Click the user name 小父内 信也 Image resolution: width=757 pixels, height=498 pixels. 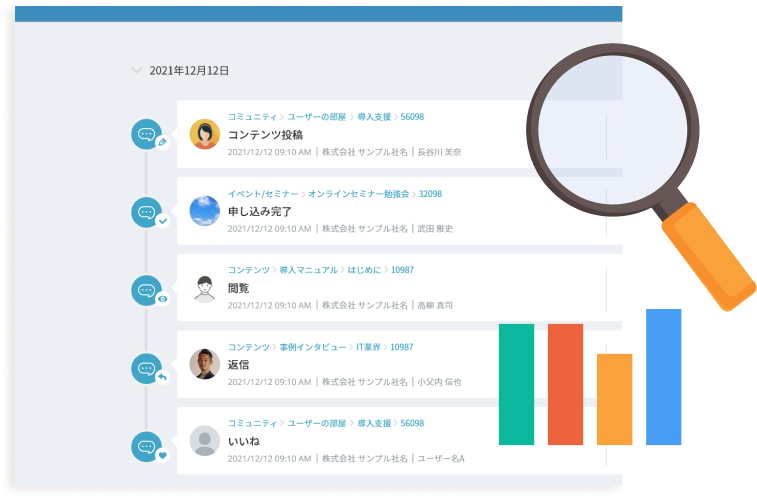click(439, 382)
